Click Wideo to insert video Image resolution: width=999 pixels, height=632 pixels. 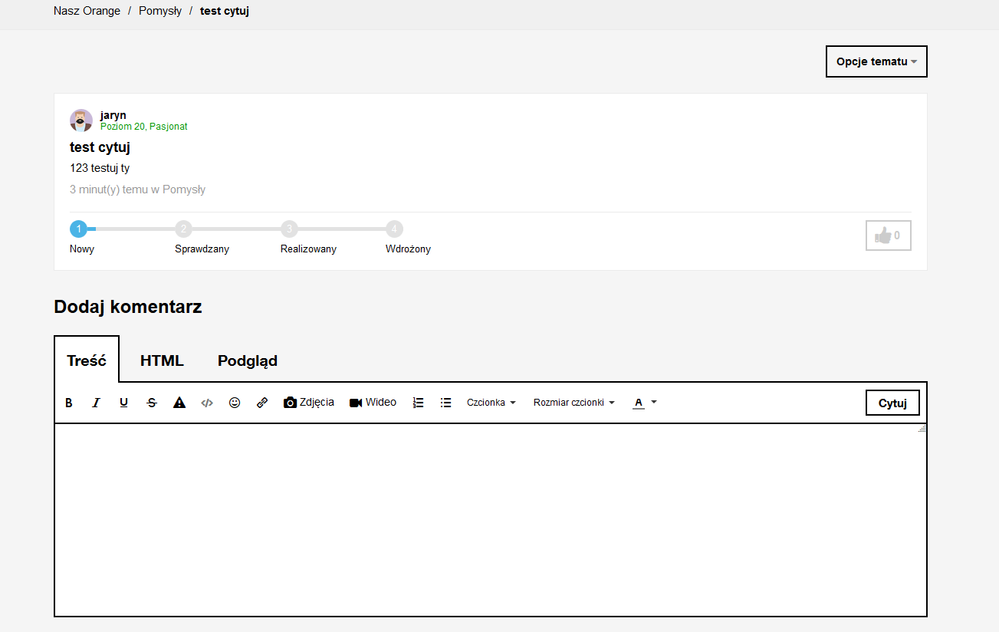click(x=373, y=403)
